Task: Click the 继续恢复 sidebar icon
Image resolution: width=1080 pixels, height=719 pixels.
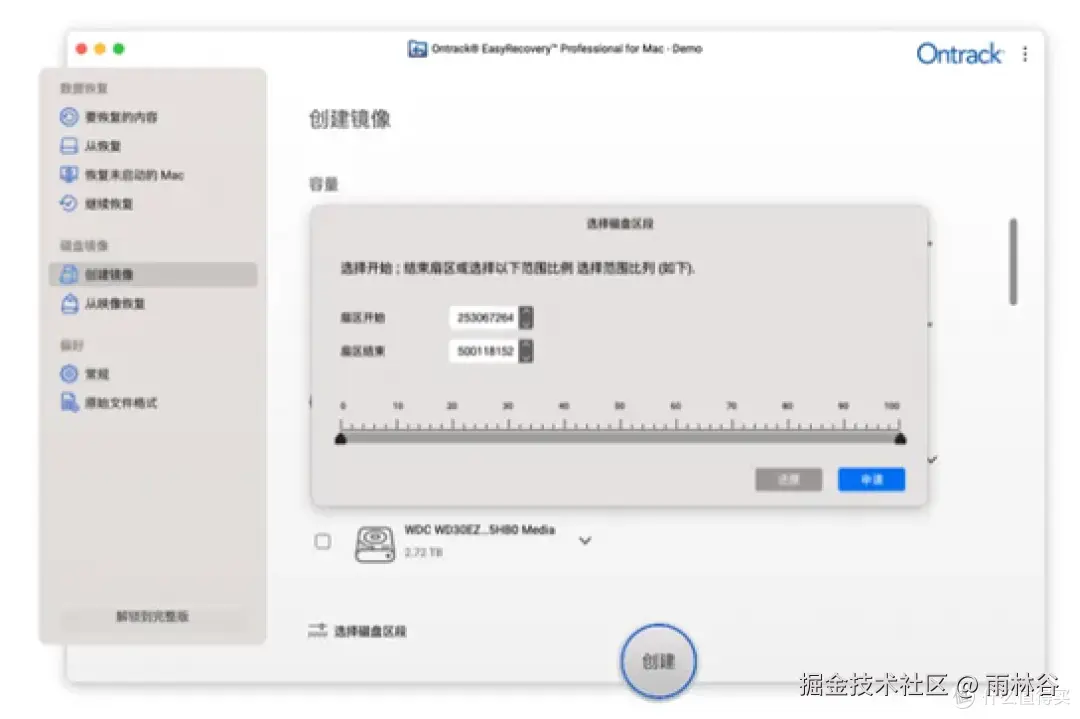Action: pos(66,203)
